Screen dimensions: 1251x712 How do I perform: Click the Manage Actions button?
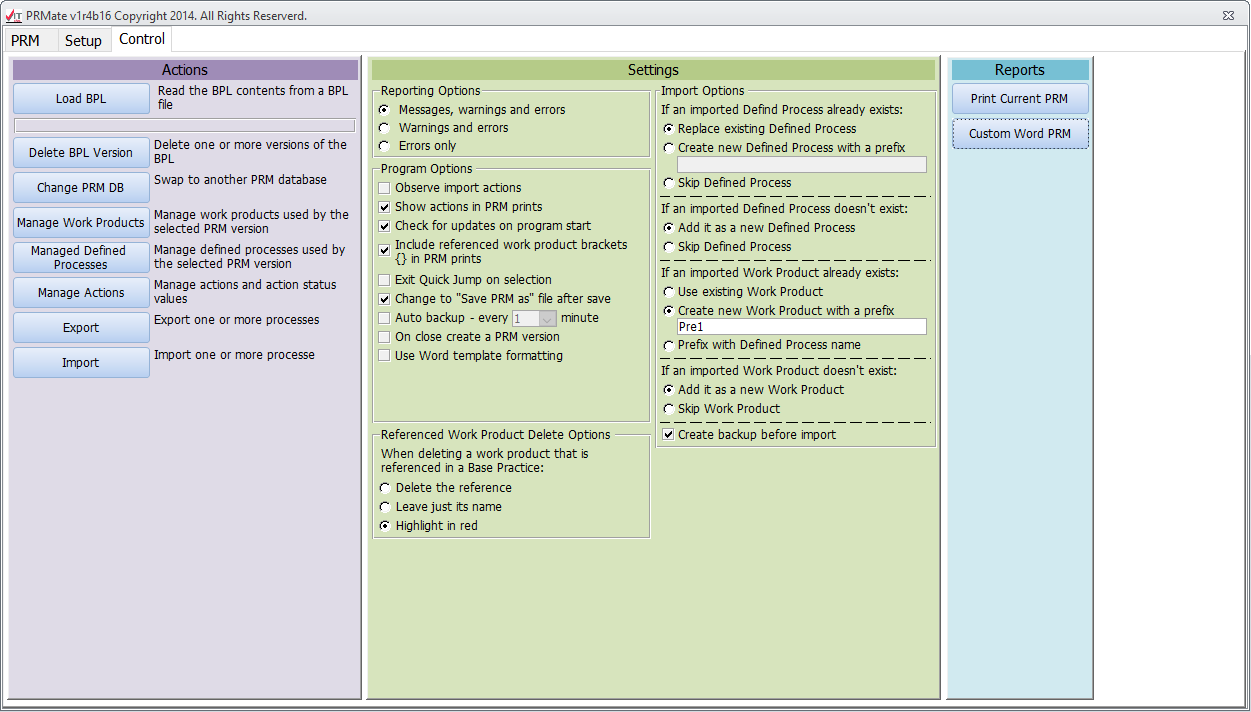click(x=81, y=293)
